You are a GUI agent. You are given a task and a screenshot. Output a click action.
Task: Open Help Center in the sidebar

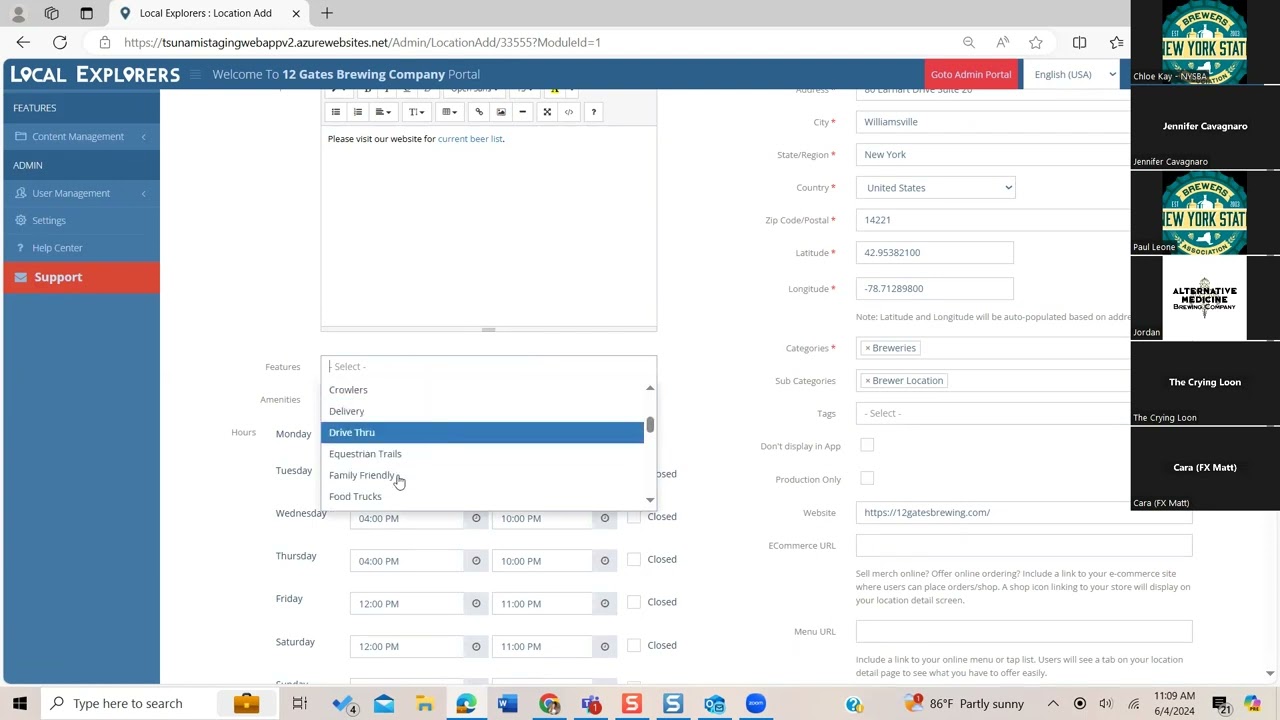click(x=80, y=248)
